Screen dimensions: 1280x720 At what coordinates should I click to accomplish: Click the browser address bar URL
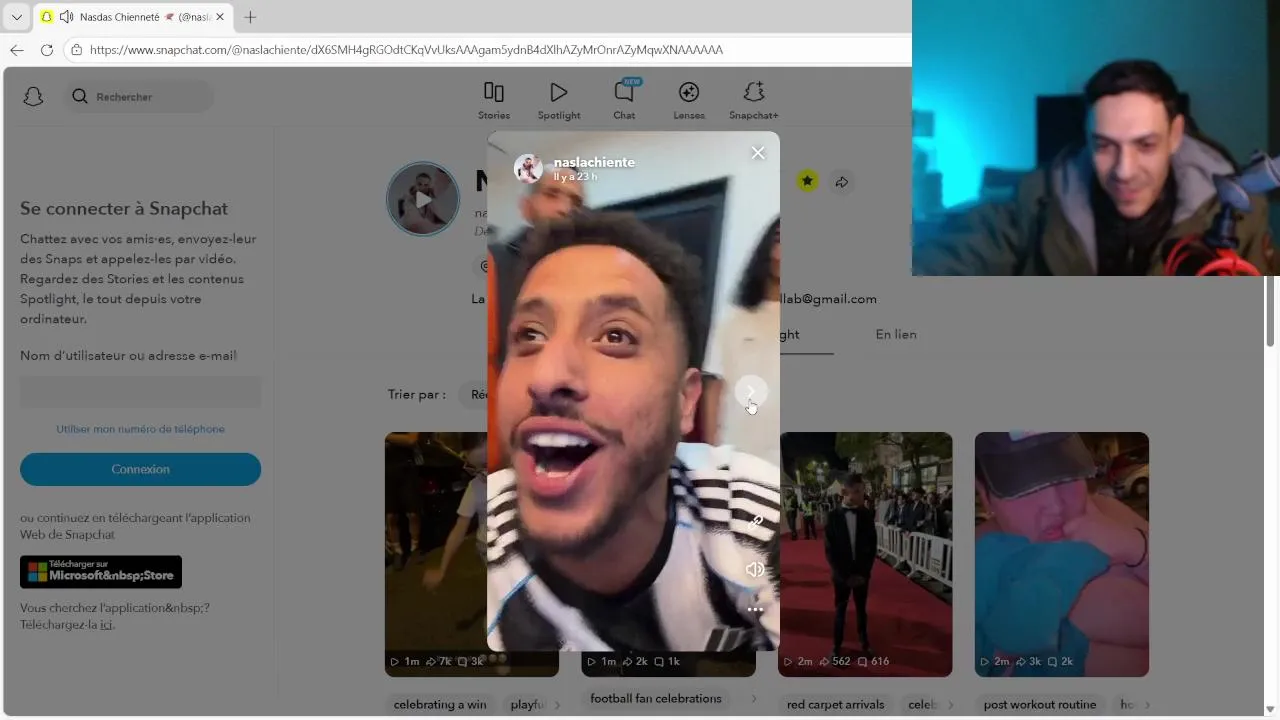click(x=406, y=50)
